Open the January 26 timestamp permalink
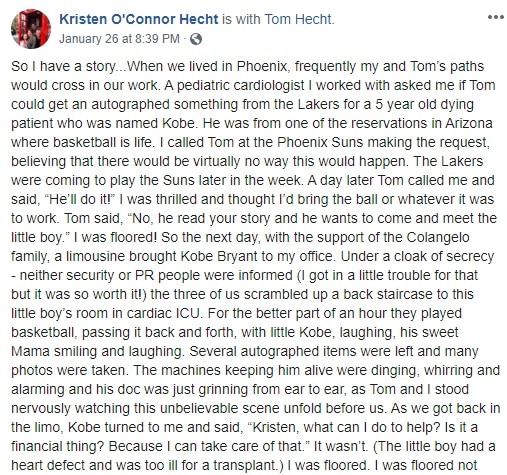Image resolution: width=507 pixels, height=475 pixels. (x=119, y=39)
